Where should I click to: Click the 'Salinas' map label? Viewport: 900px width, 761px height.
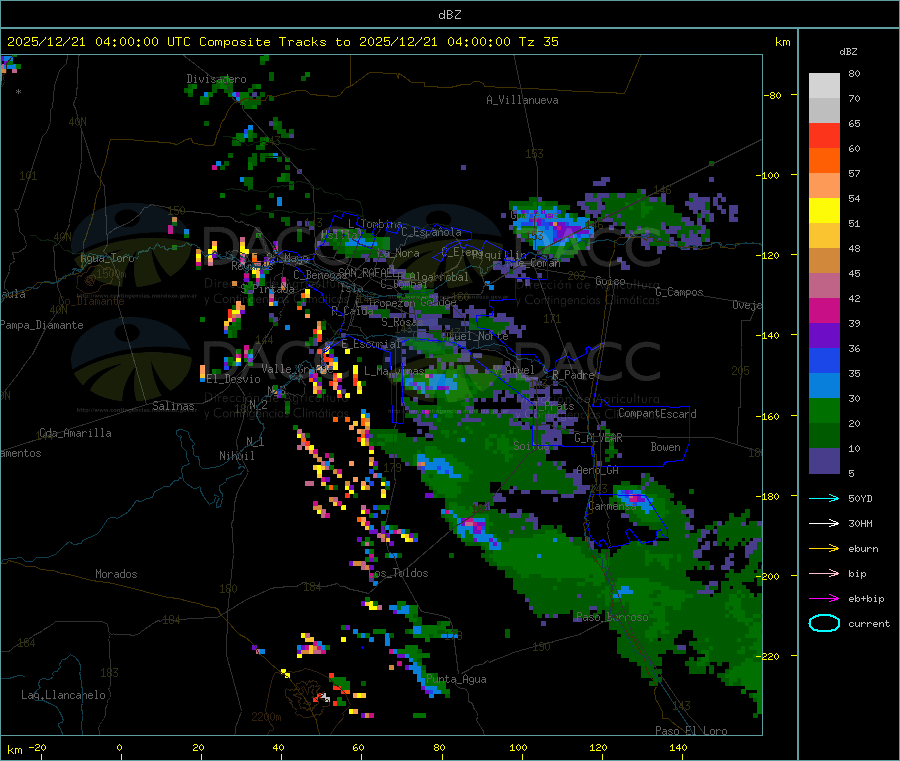click(x=173, y=406)
